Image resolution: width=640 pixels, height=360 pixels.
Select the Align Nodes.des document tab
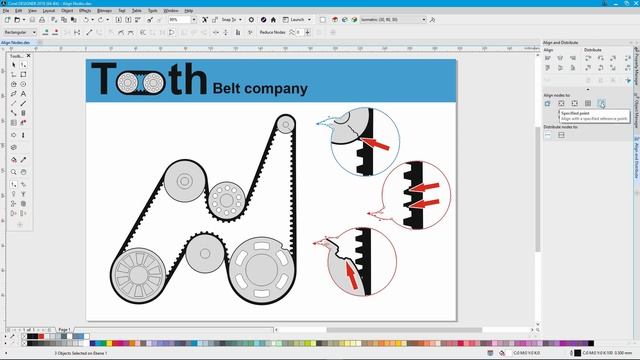(x=16, y=42)
